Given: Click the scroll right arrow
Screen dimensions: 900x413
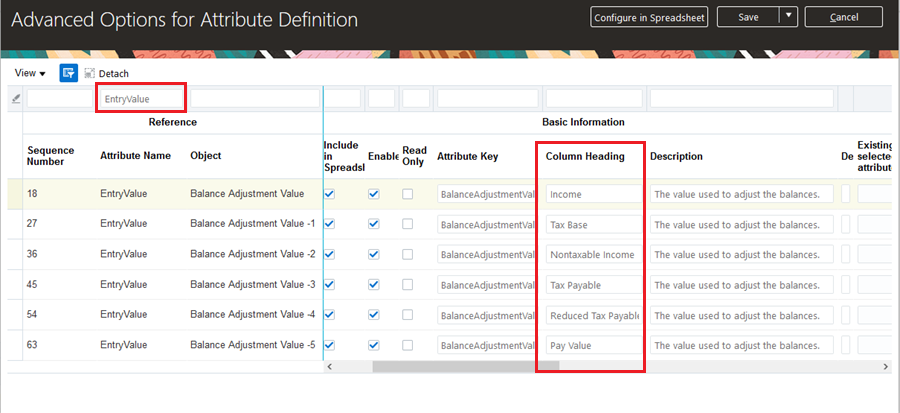Looking at the screenshot, I should pos(885,367).
